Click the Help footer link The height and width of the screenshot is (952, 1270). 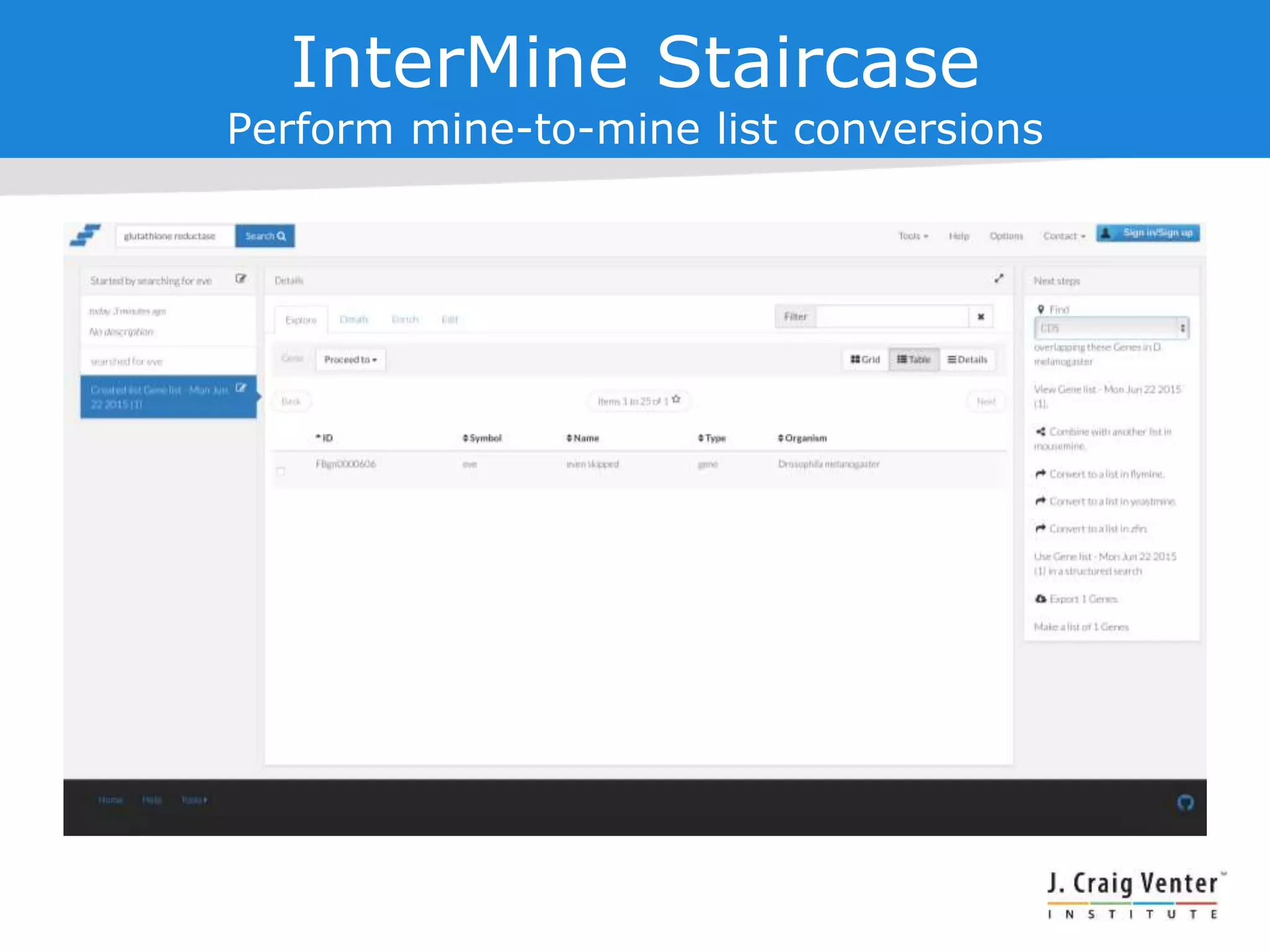coord(151,800)
